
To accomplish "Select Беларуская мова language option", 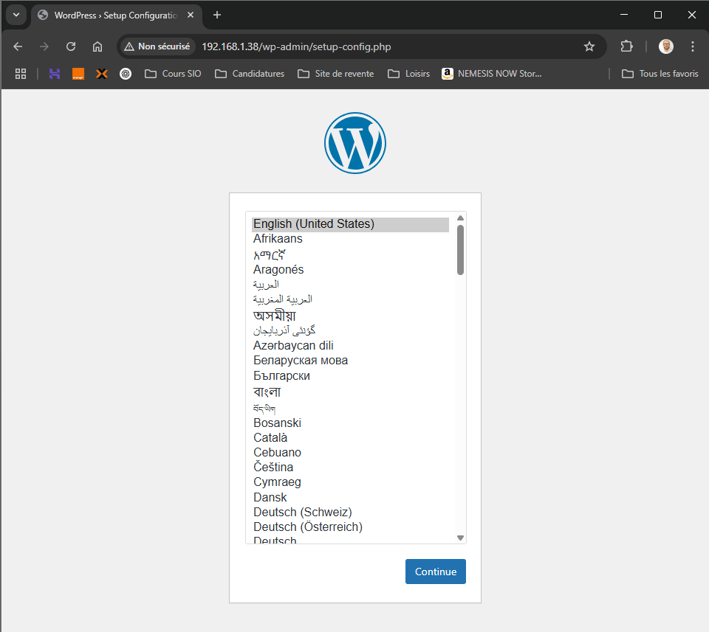I will pos(350,360).
